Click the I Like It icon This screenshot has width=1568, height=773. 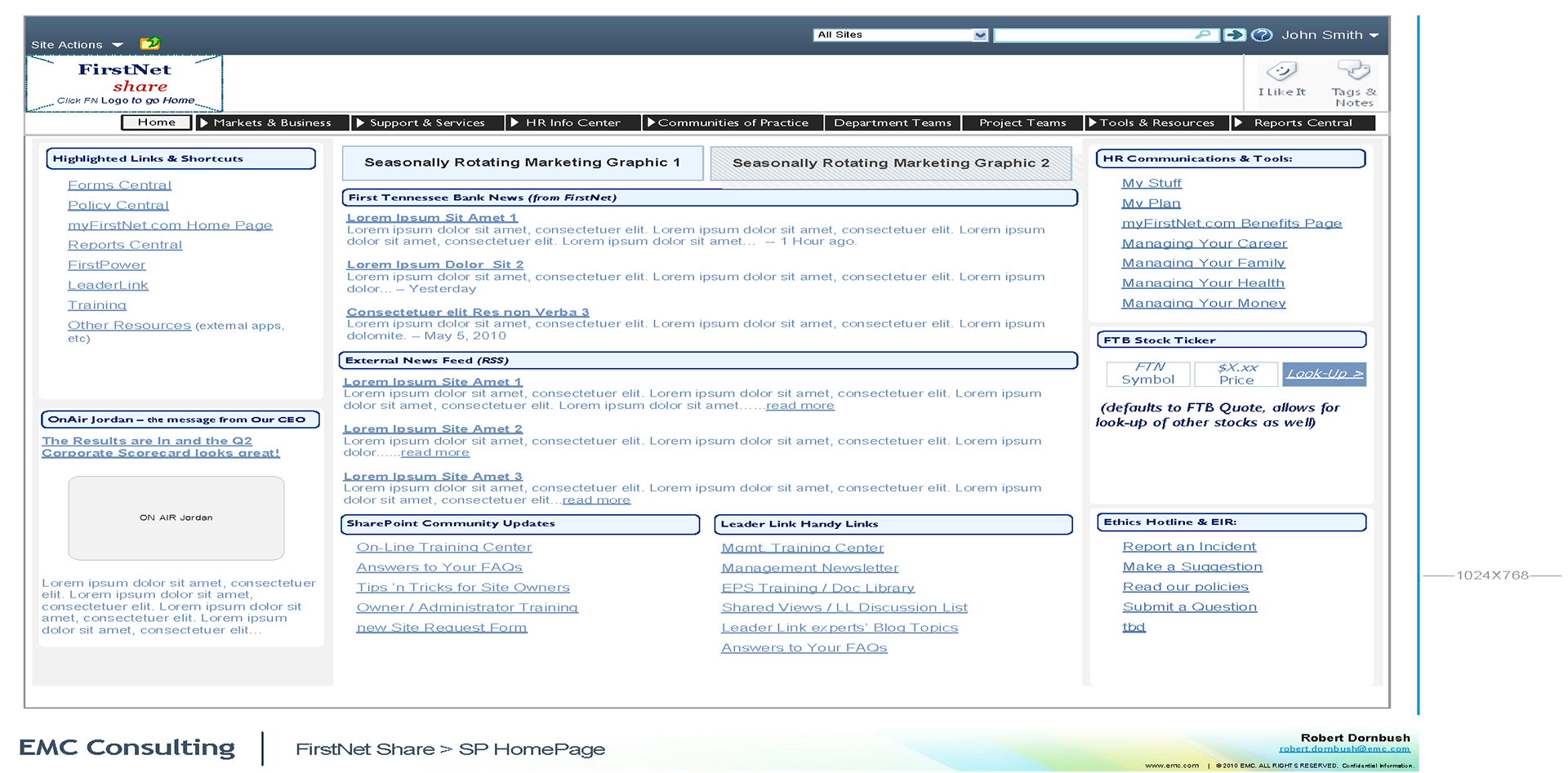point(1281,71)
